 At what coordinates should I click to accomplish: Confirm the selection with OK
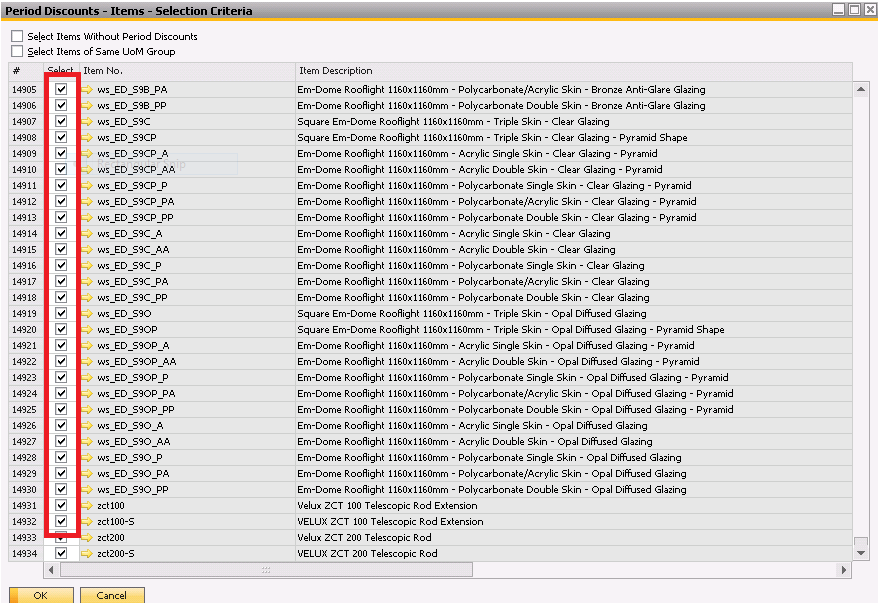(41, 595)
